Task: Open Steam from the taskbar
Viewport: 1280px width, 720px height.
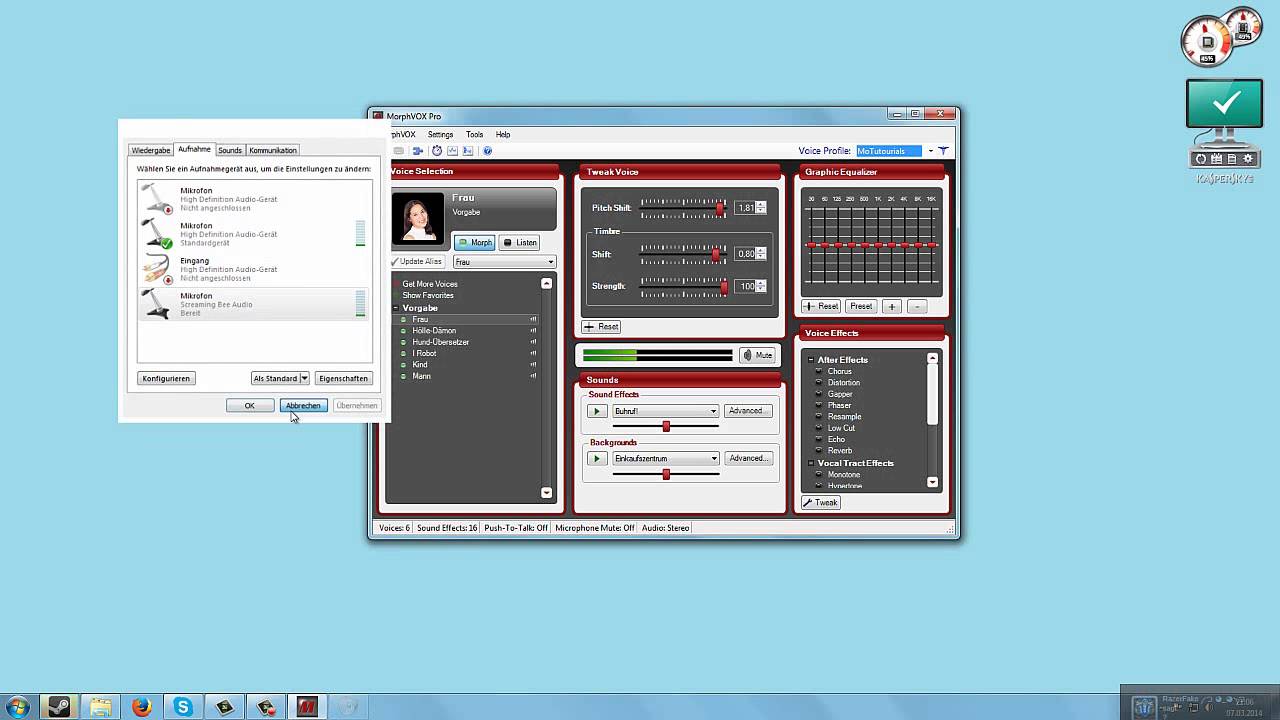Action: pyautogui.click(x=59, y=707)
